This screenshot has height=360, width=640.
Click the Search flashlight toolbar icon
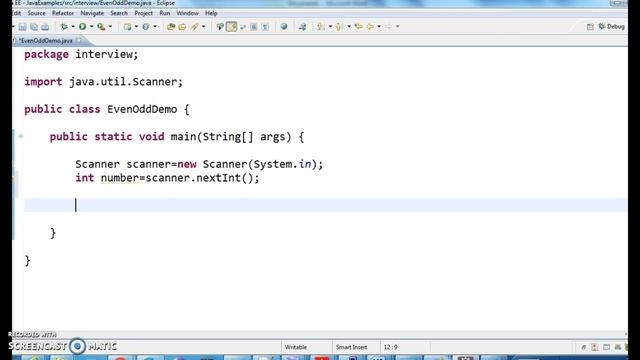[195, 27]
